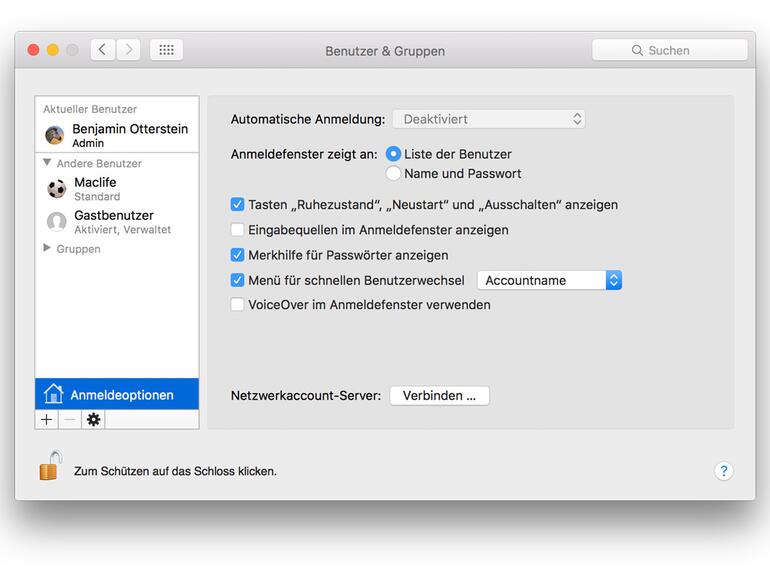Disable the Ruhezustand, Neustart, Ausschalten checkbox
The height and width of the screenshot is (578, 770).
tap(238, 205)
